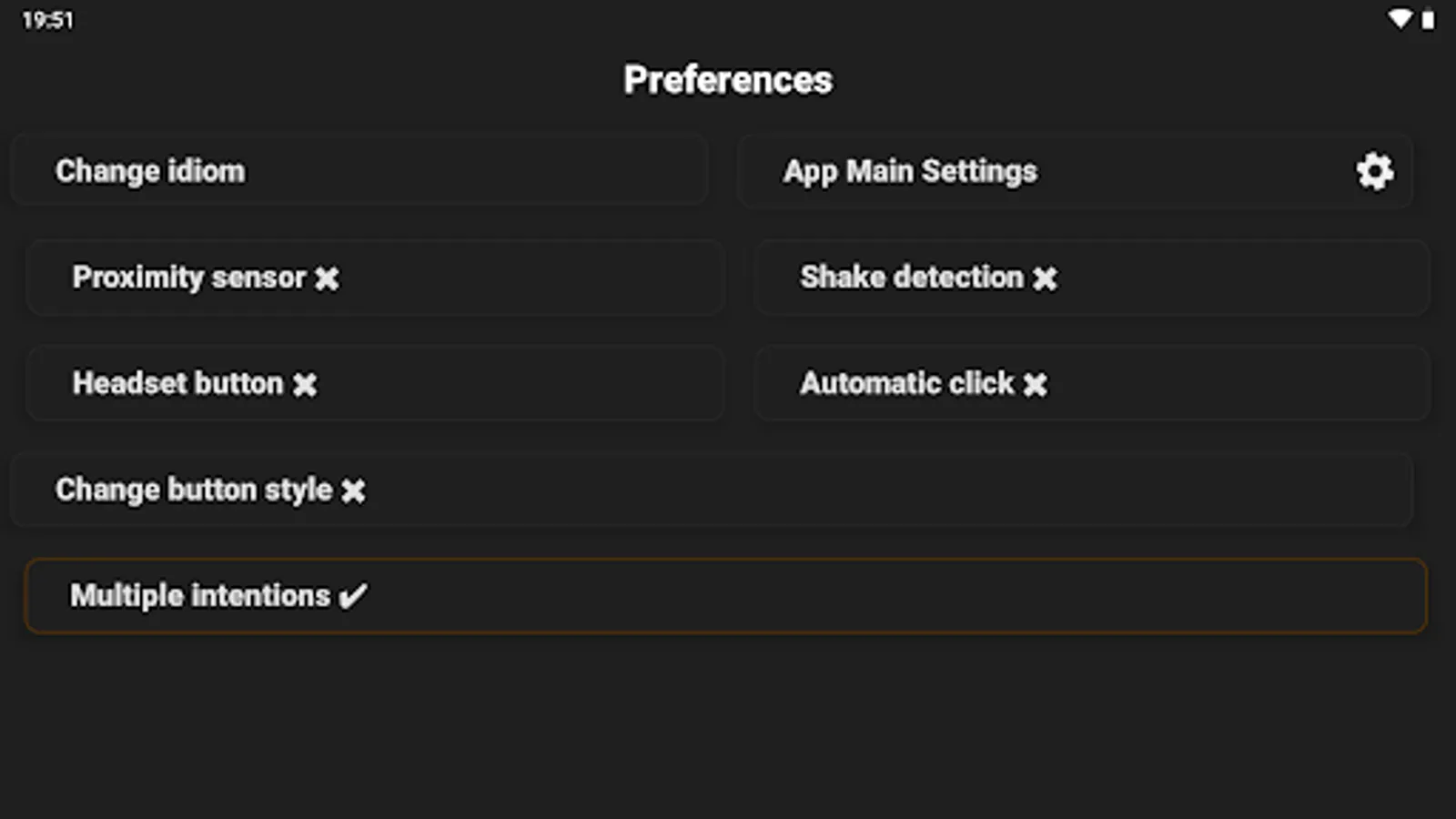Click the X mark after Headset button
Screen dimensions: 1456x819
point(305,385)
